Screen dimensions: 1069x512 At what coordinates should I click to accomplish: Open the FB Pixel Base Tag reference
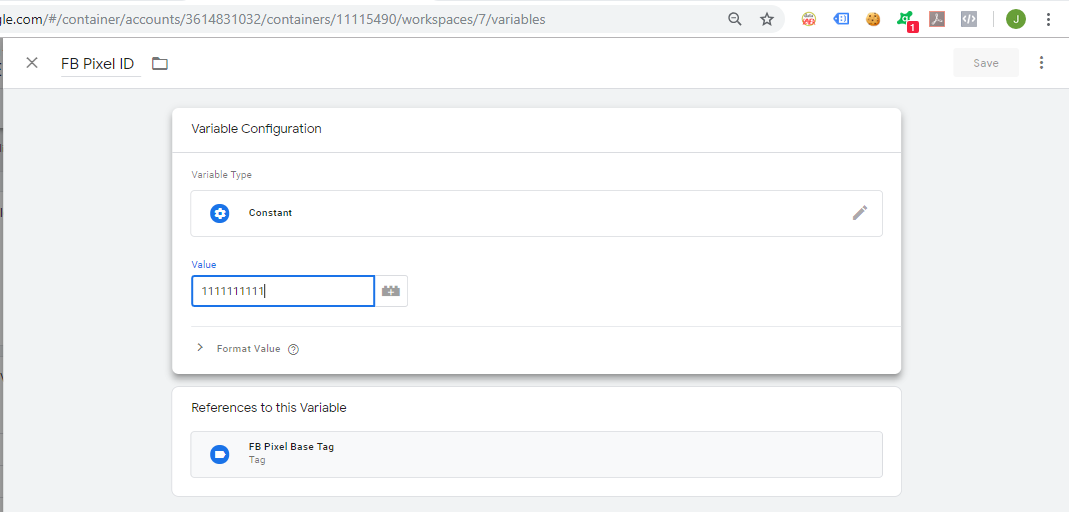tap(536, 454)
